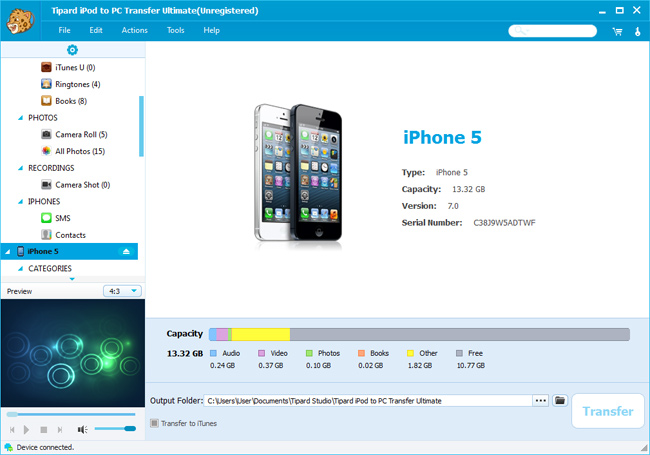The width and height of the screenshot is (650, 455).
Task: Open Camera Roll via its camera icon
Action: pos(46,134)
